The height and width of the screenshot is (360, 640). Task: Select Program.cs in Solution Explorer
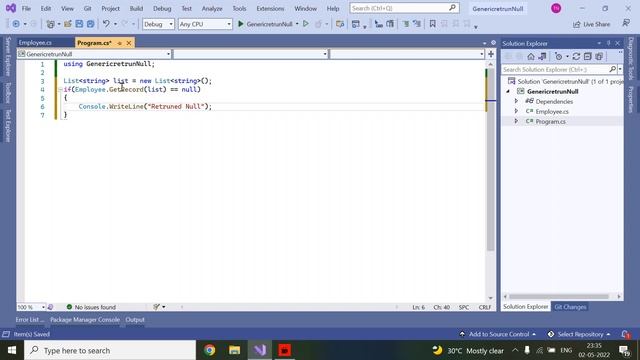coord(551,122)
